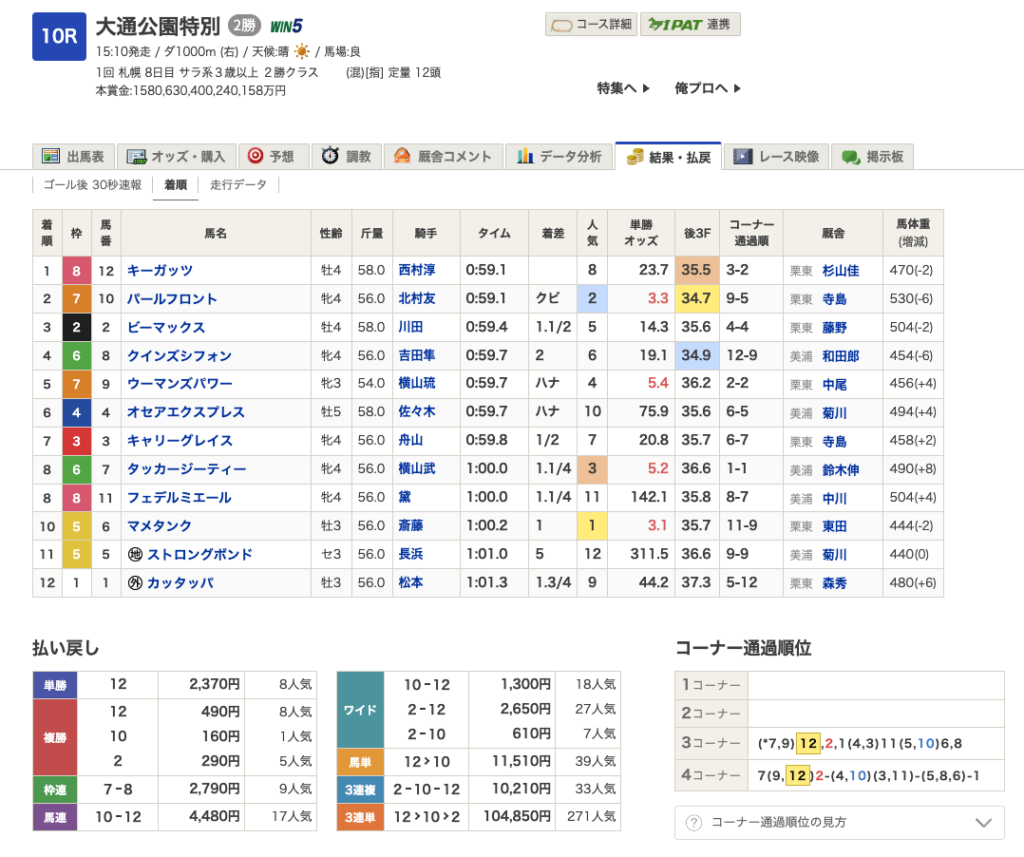1024x857 pixels.
Task: Click the speech bubble icon on 掲示板
Action: (x=851, y=157)
